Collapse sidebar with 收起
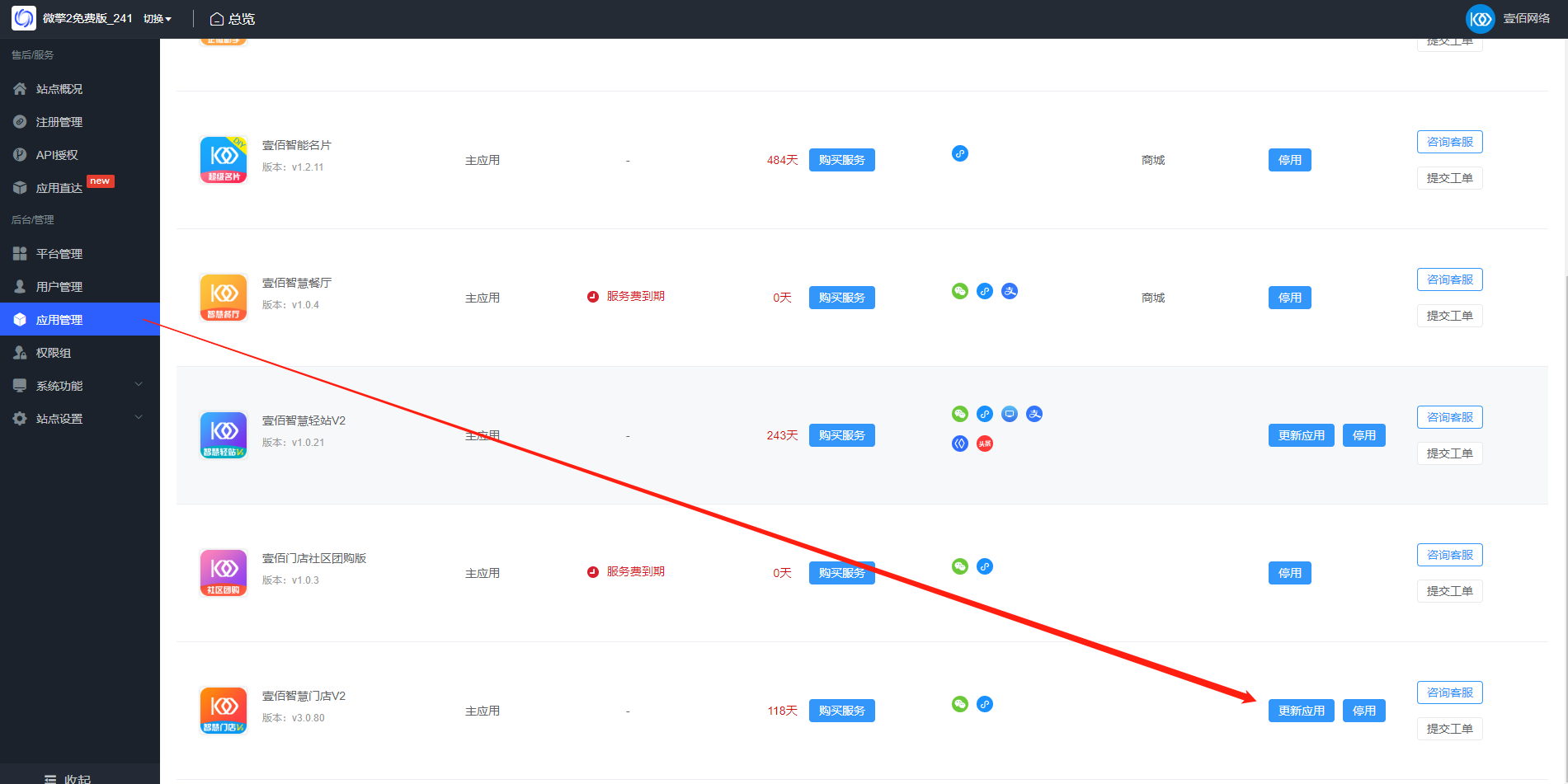This screenshot has width=1568, height=784. coord(68,778)
